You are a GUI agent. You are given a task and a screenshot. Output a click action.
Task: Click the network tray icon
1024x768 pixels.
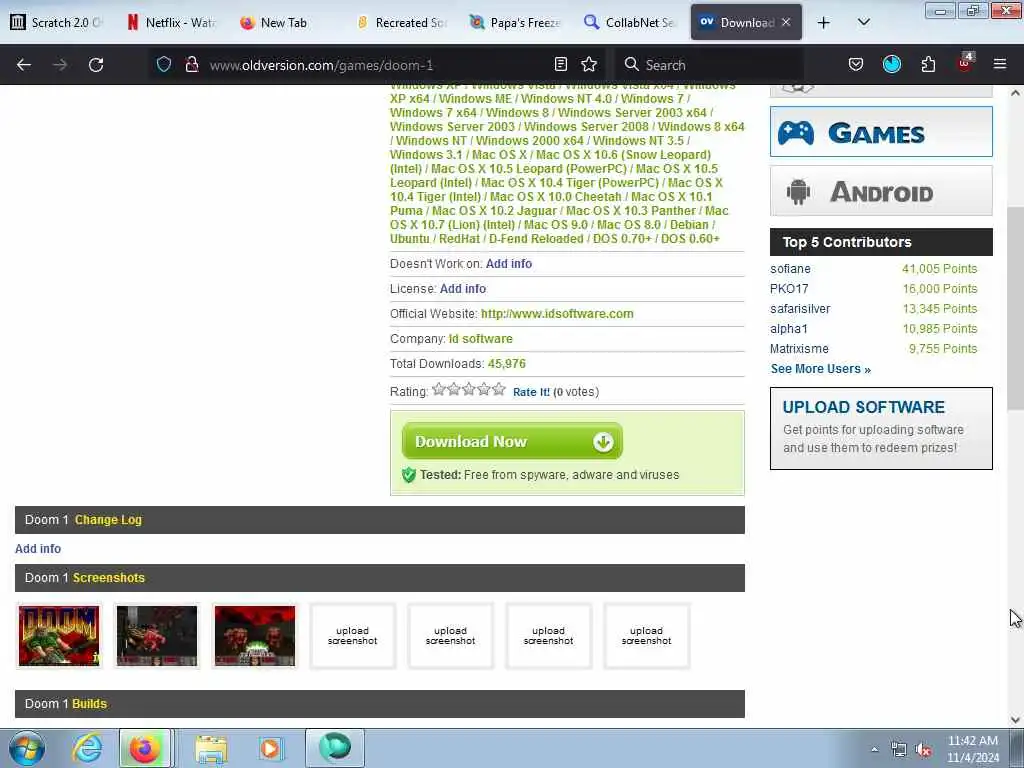click(x=899, y=750)
